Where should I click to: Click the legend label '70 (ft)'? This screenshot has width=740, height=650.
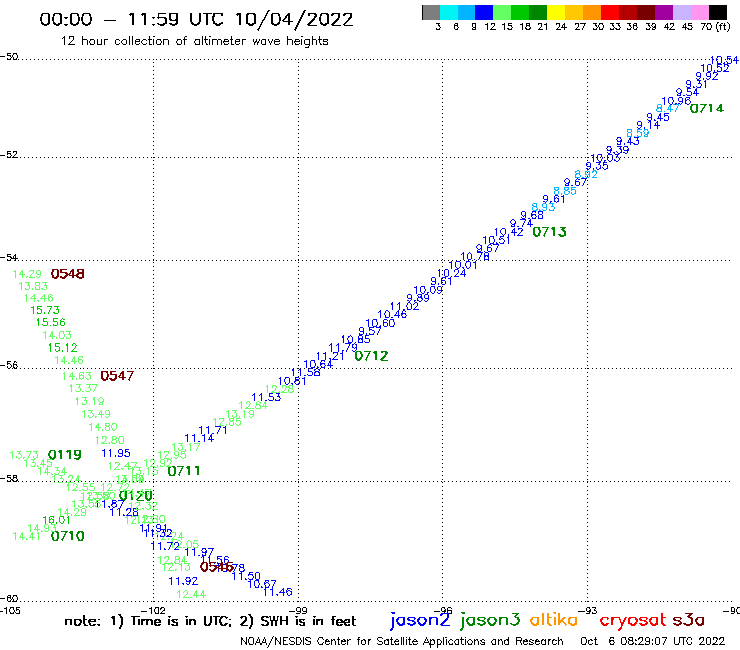click(x=715, y=27)
